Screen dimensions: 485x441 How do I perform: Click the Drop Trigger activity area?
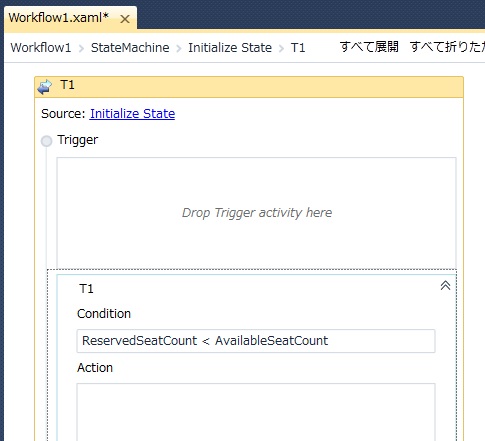pyautogui.click(x=256, y=213)
